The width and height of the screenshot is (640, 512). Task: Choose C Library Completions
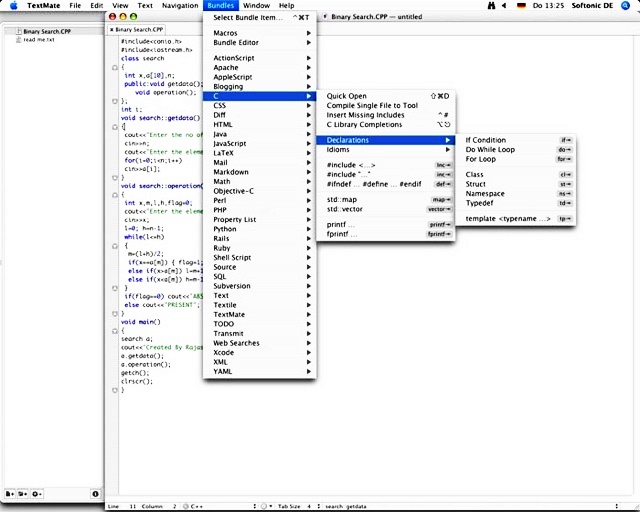pyautogui.click(x=386, y=125)
